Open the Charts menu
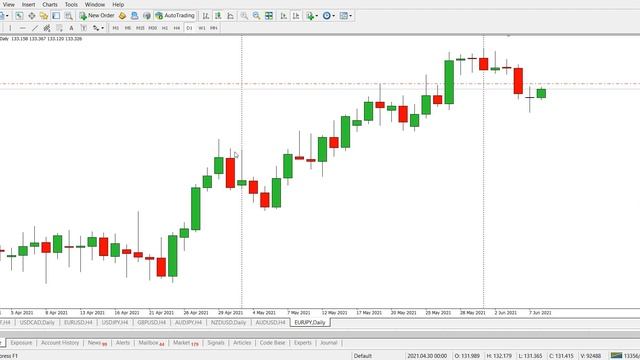 click(x=50, y=4)
